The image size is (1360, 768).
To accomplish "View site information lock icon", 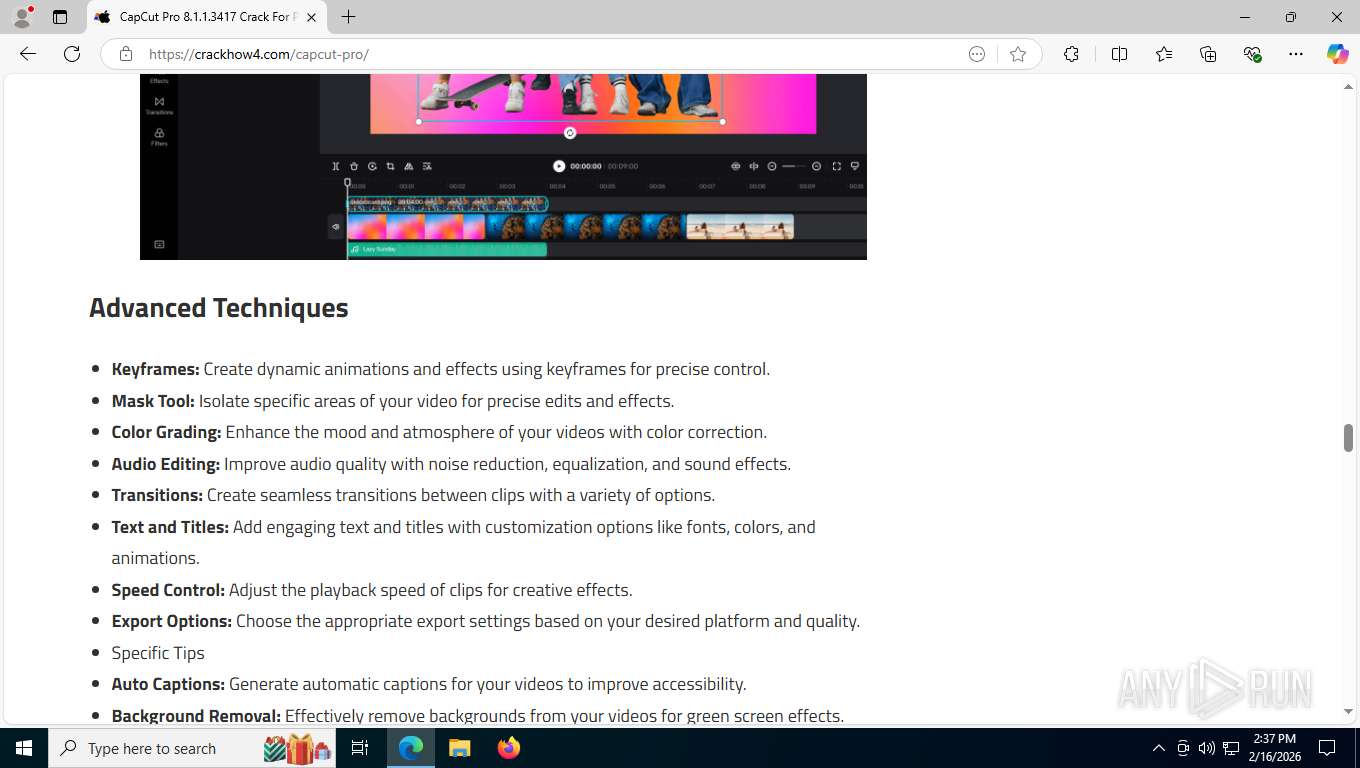I will [x=126, y=54].
